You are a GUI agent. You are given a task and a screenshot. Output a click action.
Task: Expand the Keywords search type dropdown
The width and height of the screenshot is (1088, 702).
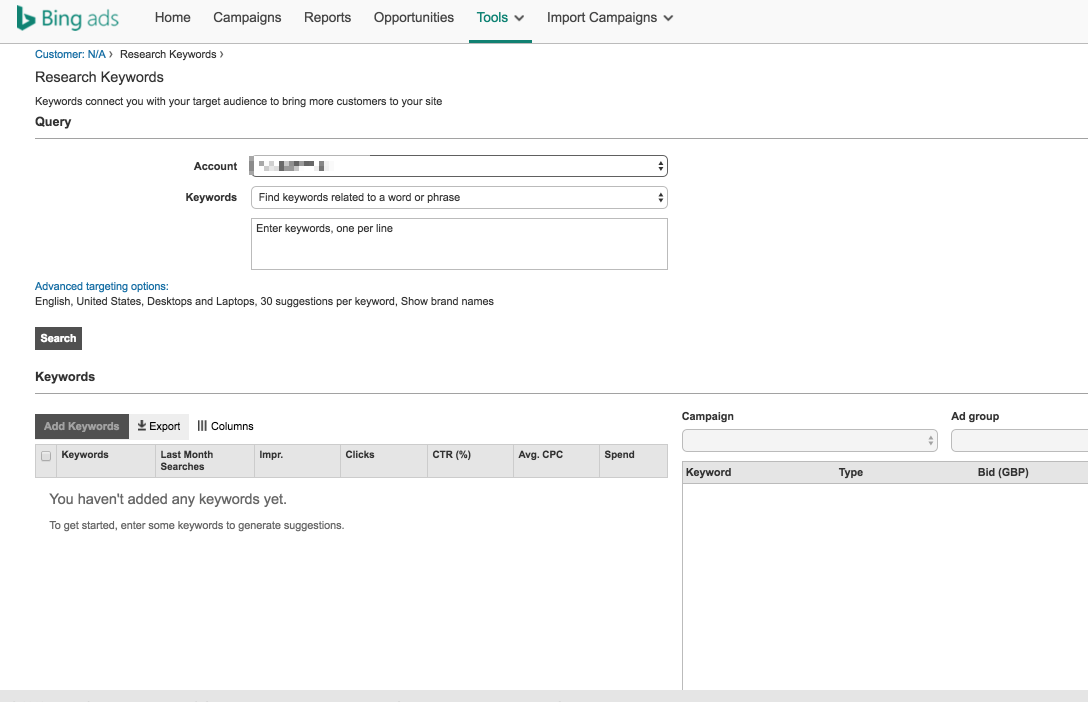(x=458, y=197)
